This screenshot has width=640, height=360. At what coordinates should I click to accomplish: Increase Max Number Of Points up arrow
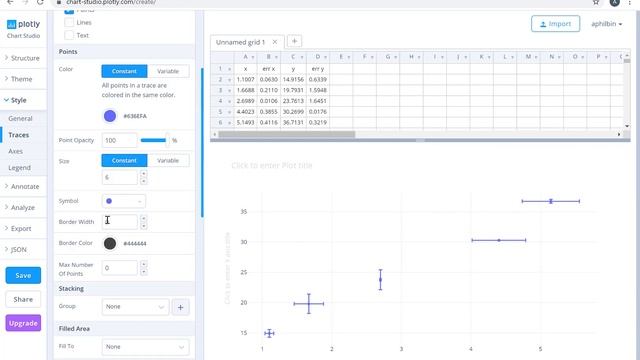[144, 264]
